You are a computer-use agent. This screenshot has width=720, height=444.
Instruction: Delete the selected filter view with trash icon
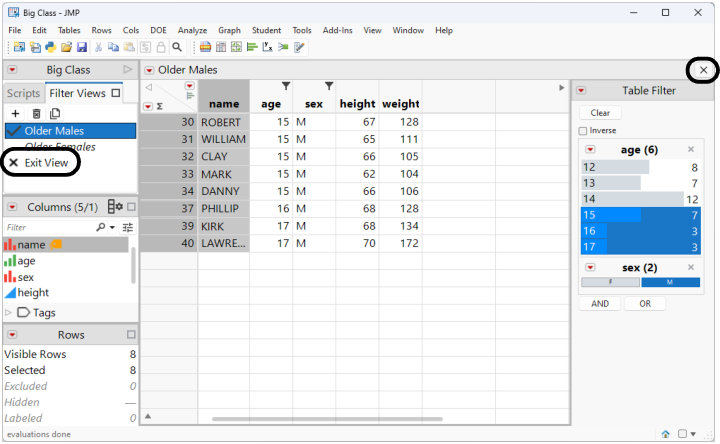pos(36,114)
